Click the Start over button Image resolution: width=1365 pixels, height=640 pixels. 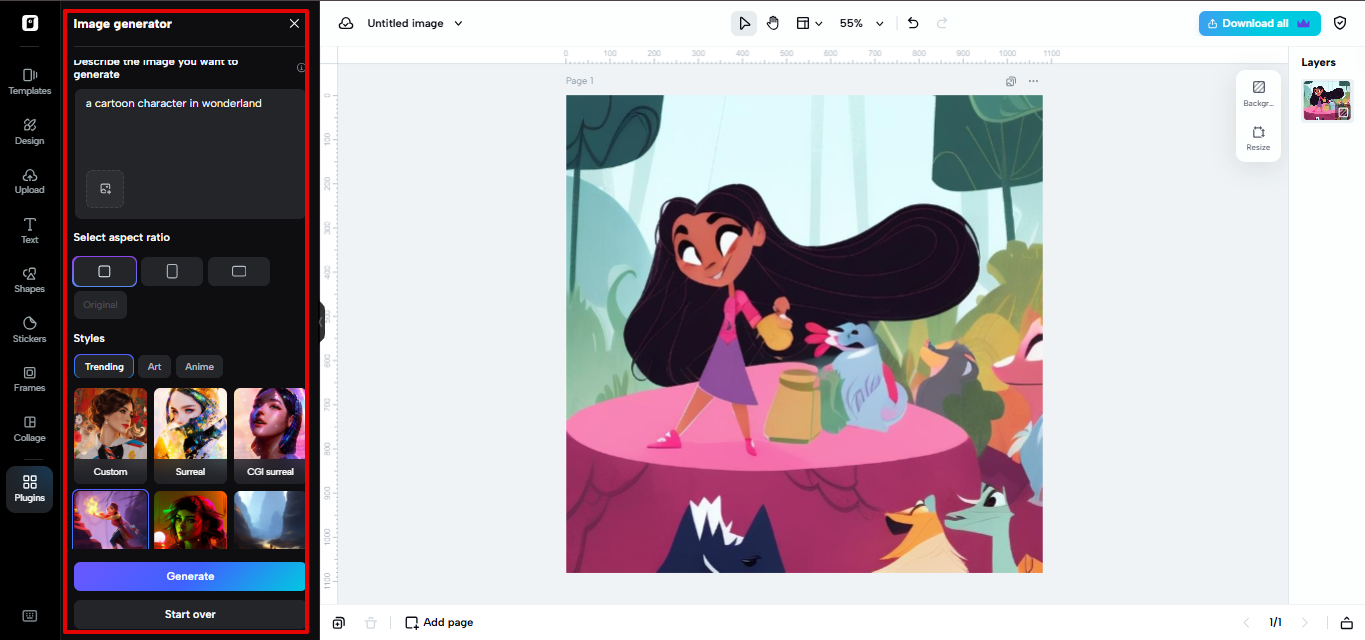click(189, 614)
